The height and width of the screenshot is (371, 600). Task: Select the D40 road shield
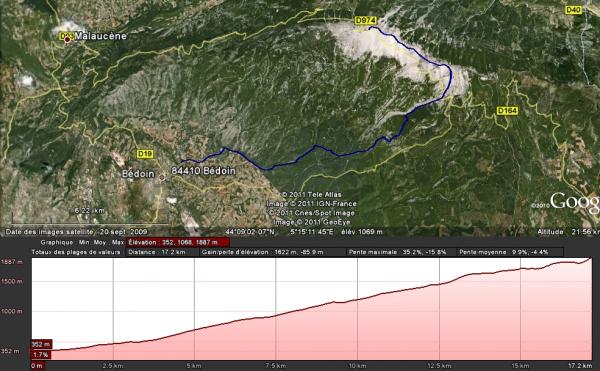click(574, 10)
